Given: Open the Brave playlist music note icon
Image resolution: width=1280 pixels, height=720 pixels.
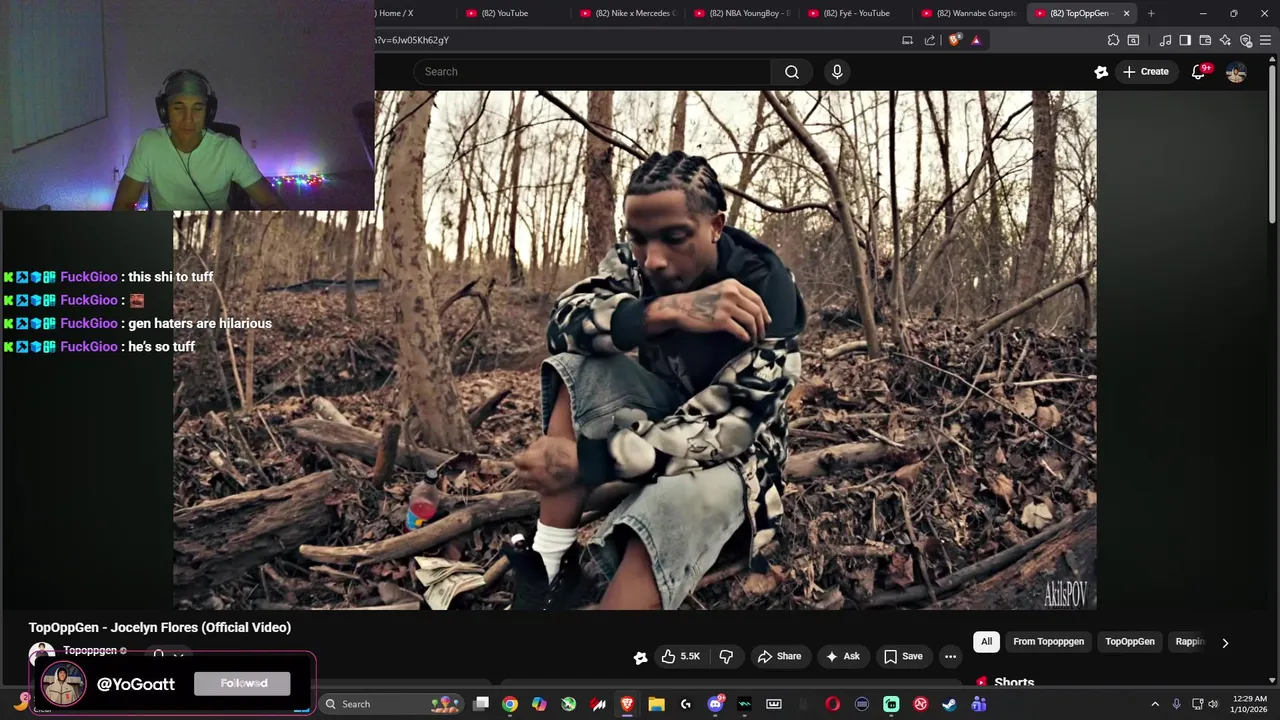Looking at the screenshot, I should [1165, 40].
